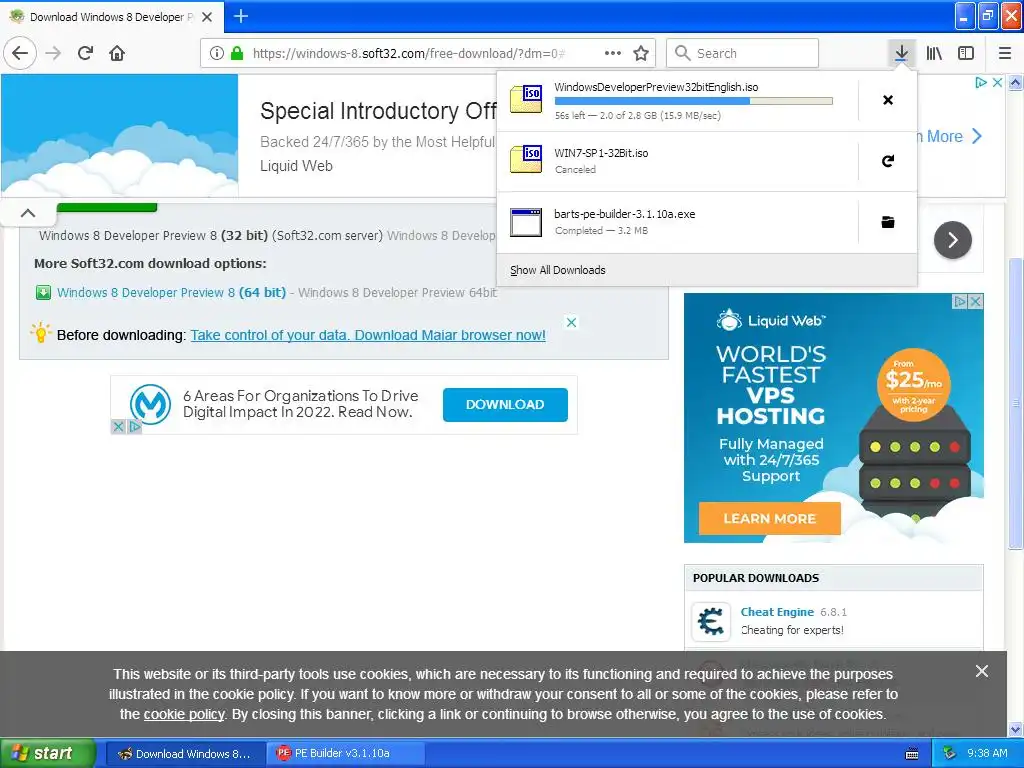
Task: Click the keyboard icon in taskbar tray
Action: click(x=912, y=754)
